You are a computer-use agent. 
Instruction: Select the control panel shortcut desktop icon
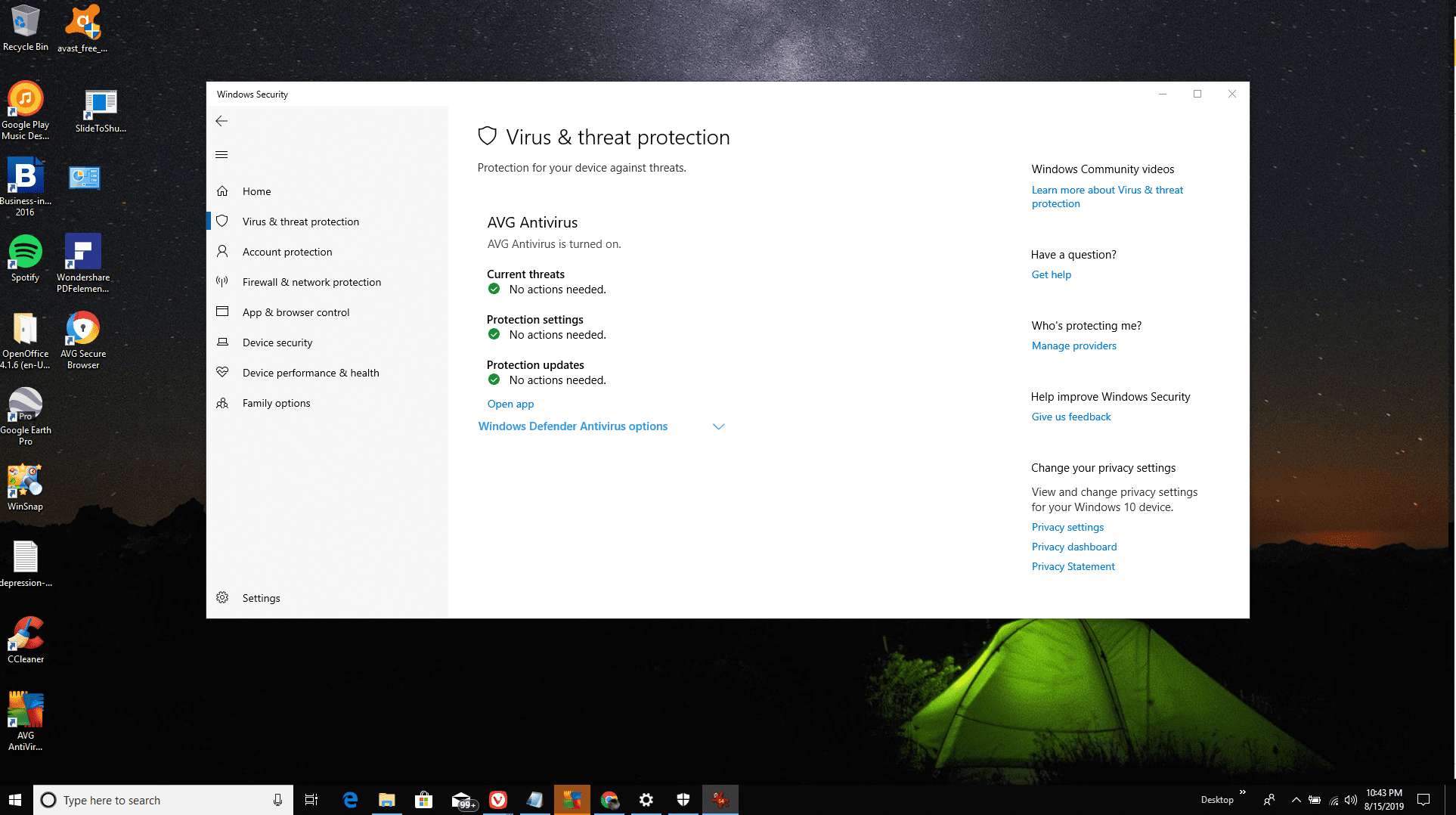(84, 178)
